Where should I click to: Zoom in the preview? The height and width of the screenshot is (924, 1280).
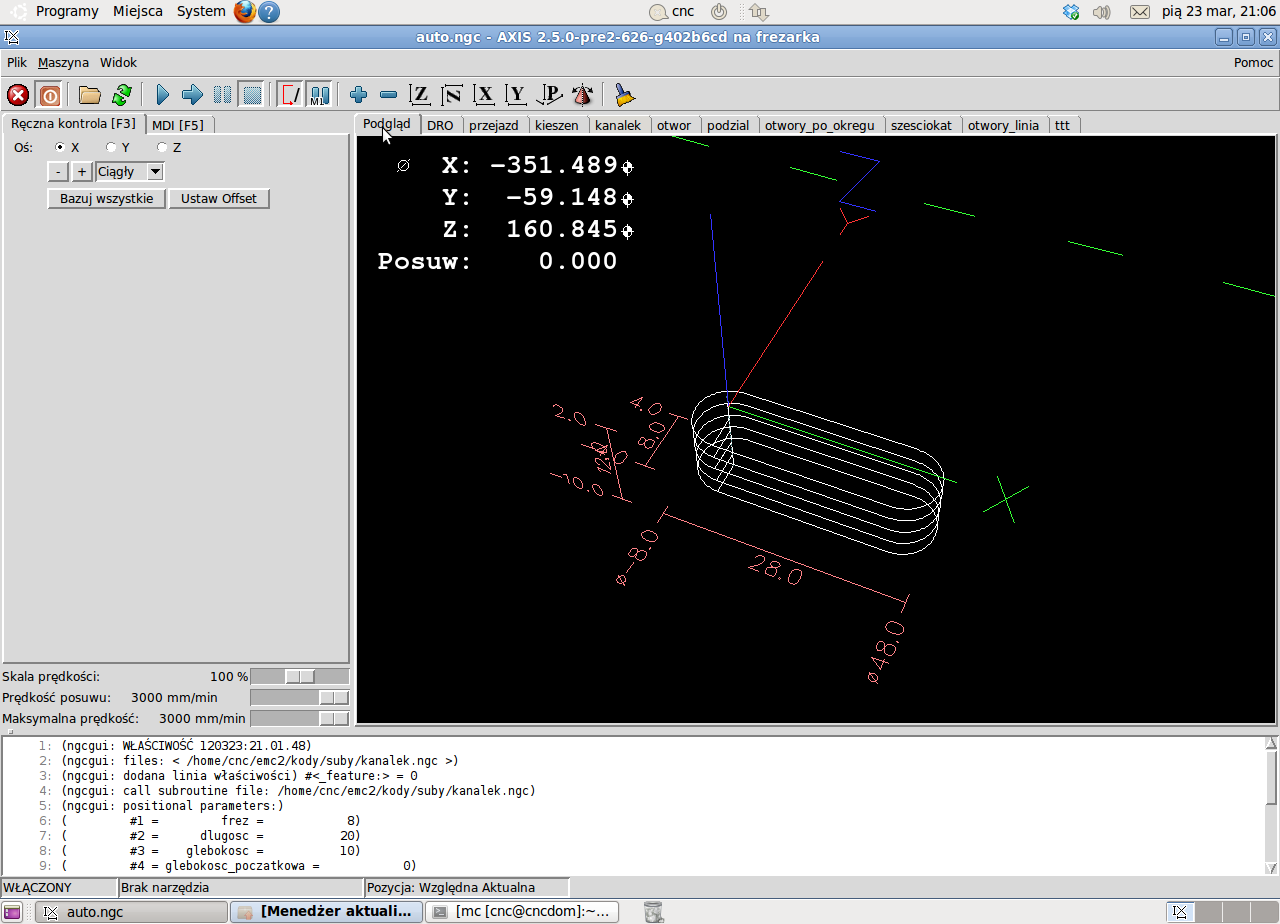point(358,95)
